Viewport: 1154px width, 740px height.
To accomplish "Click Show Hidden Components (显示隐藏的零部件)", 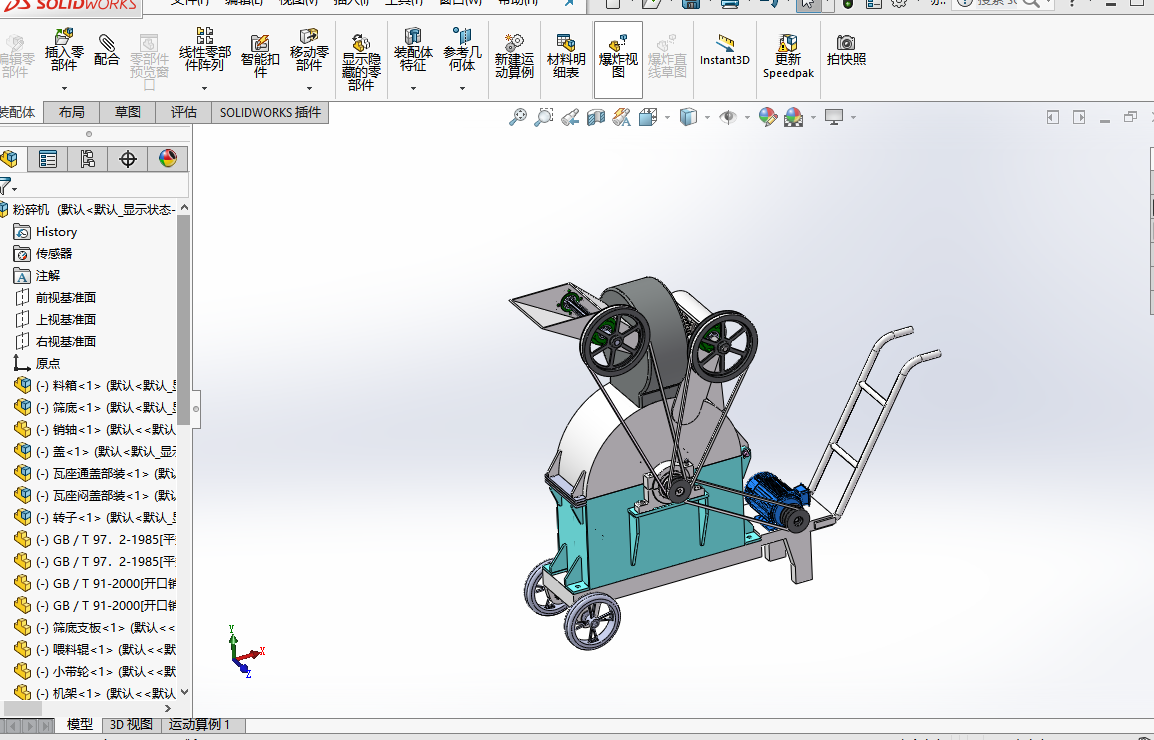I will click(x=361, y=63).
